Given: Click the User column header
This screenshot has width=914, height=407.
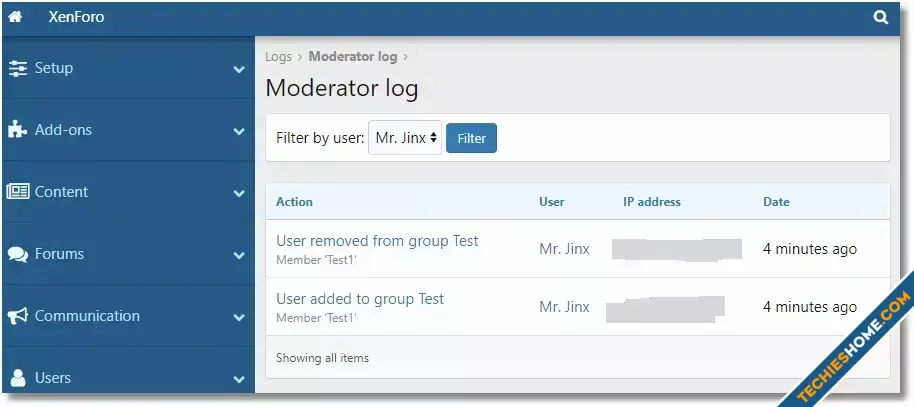Looking at the screenshot, I should 551,202.
